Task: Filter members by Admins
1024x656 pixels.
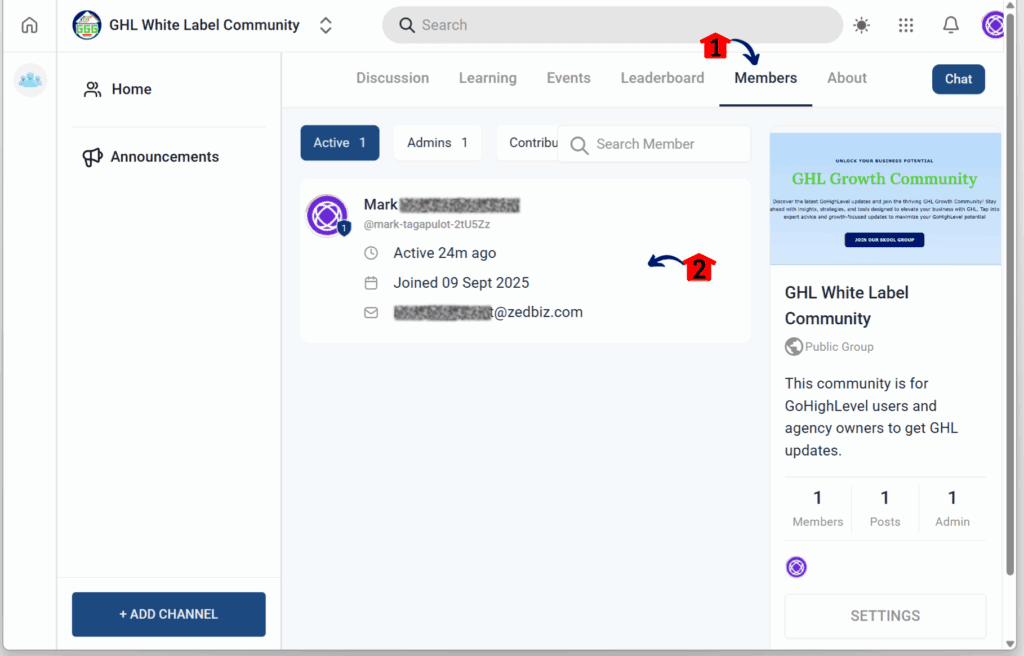Action: click(x=438, y=143)
